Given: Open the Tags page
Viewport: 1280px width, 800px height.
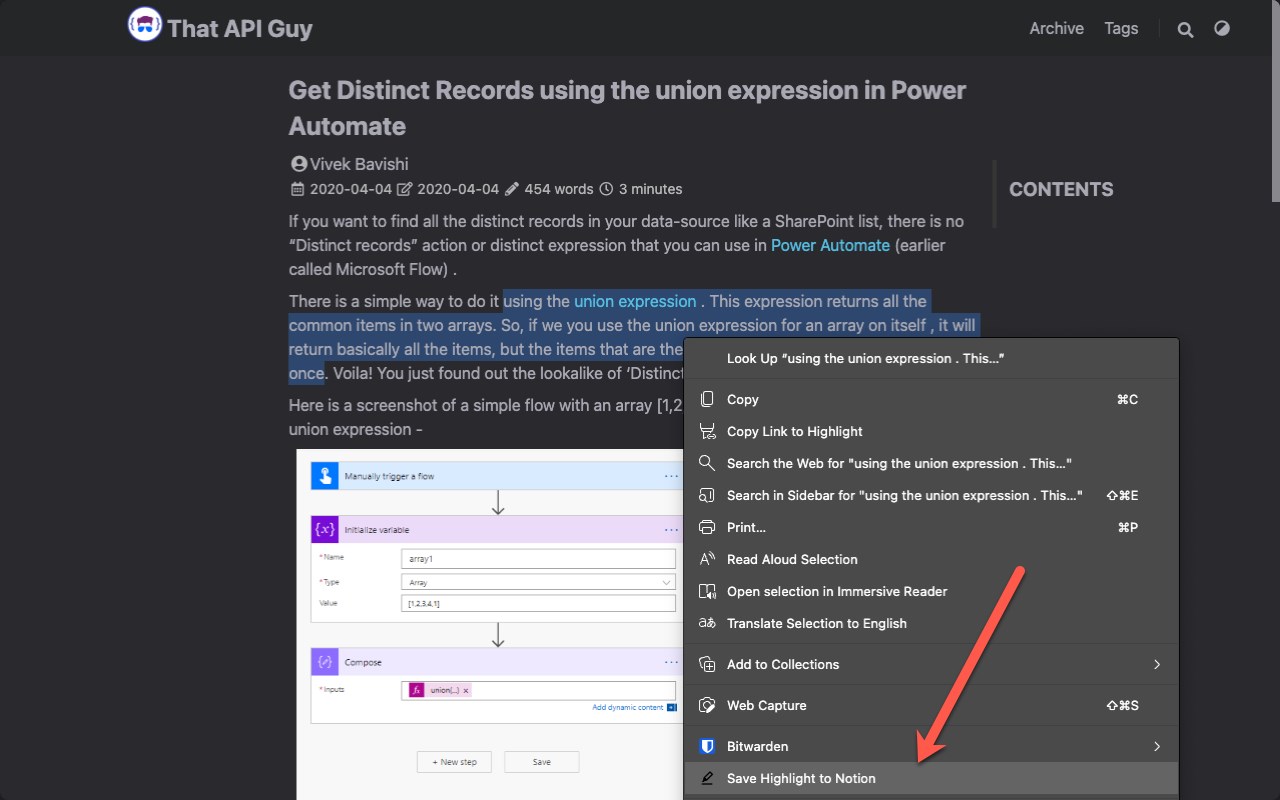Looking at the screenshot, I should pos(1121,28).
